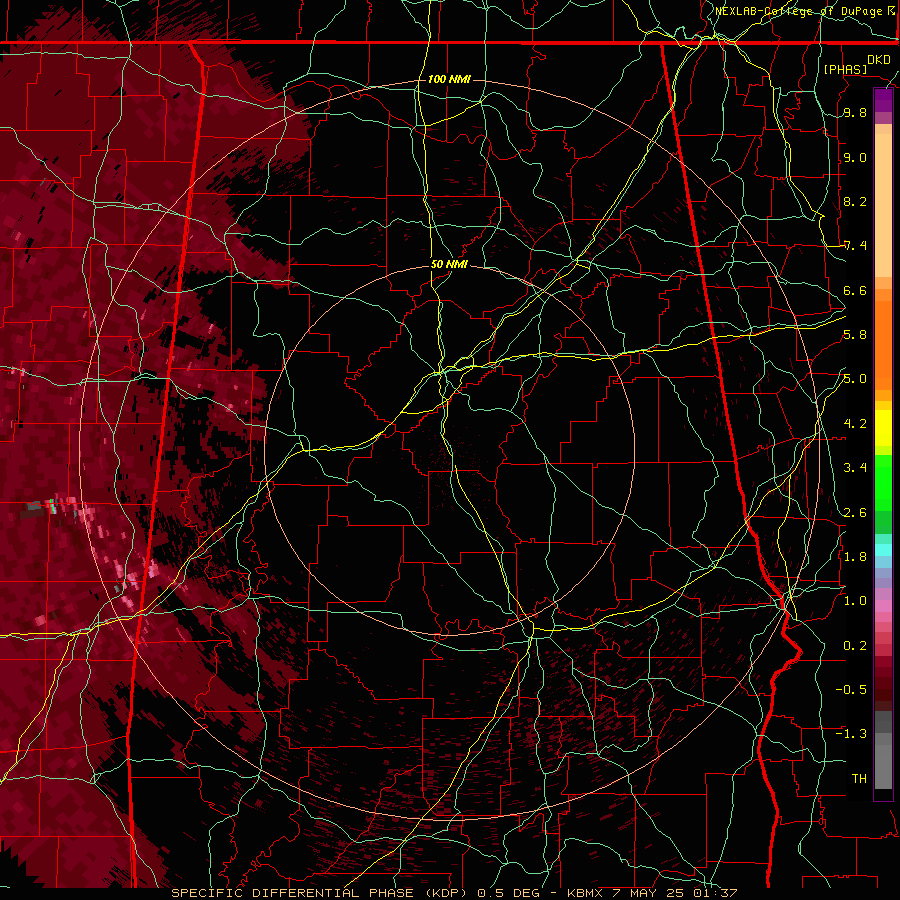Image resolution: width=900 pixels, height=900 pixels.
Task: Click the 3.4 legend value
Action: point(855,468)
